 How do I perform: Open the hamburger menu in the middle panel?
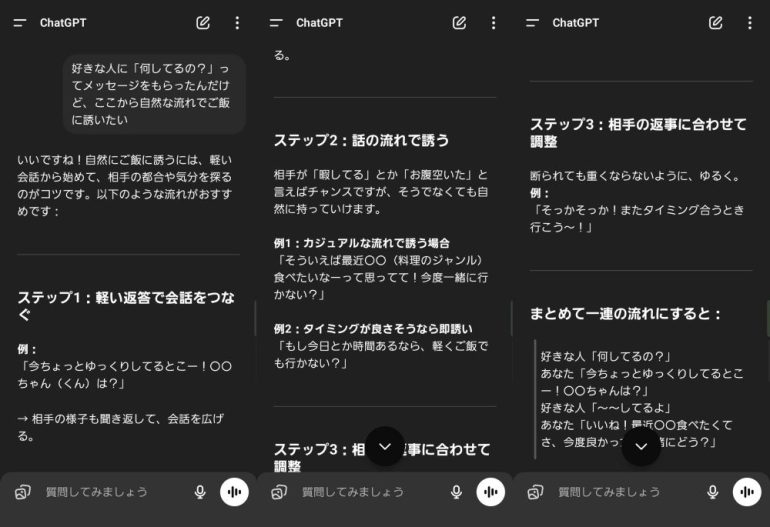(276, 23)
